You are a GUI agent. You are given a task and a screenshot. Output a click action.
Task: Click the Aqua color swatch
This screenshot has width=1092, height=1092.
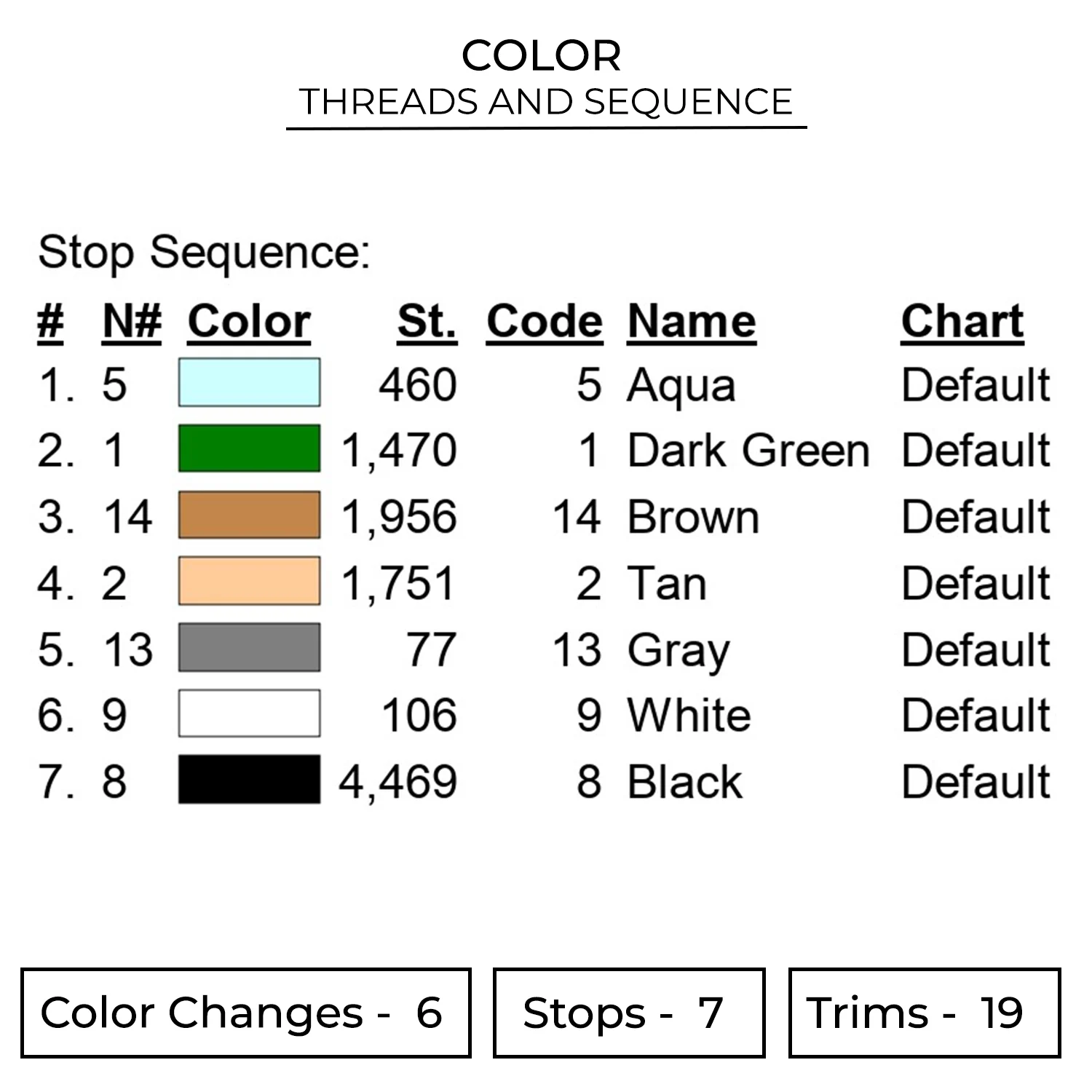coord(249,382)
